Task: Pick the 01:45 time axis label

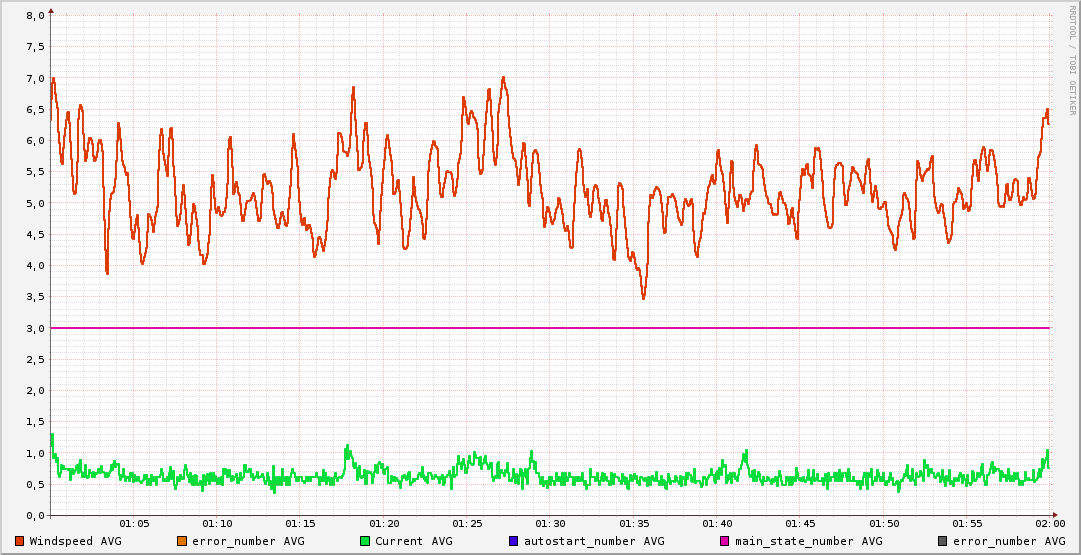Action: (x=800, y=523)
